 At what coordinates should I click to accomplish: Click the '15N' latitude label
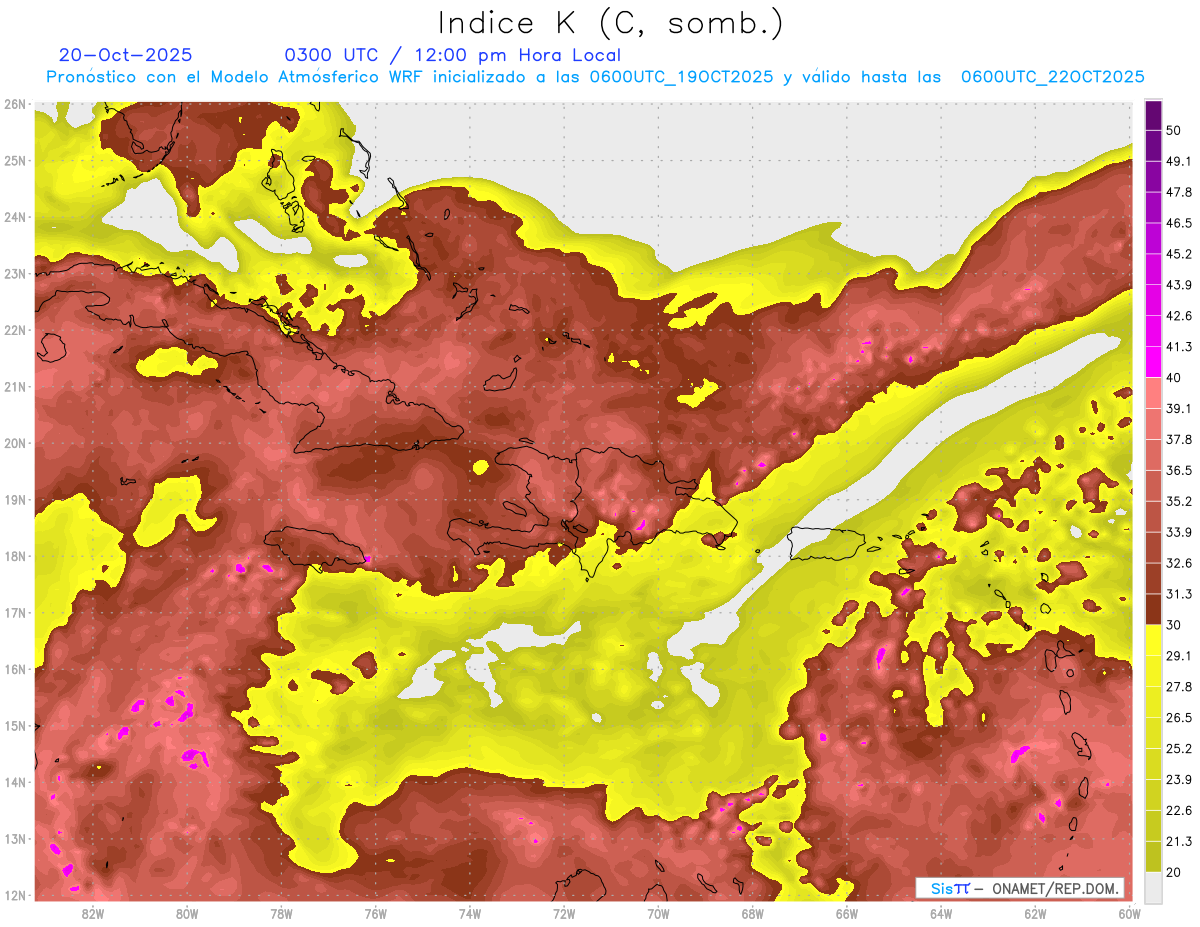[x=15, y=726]
